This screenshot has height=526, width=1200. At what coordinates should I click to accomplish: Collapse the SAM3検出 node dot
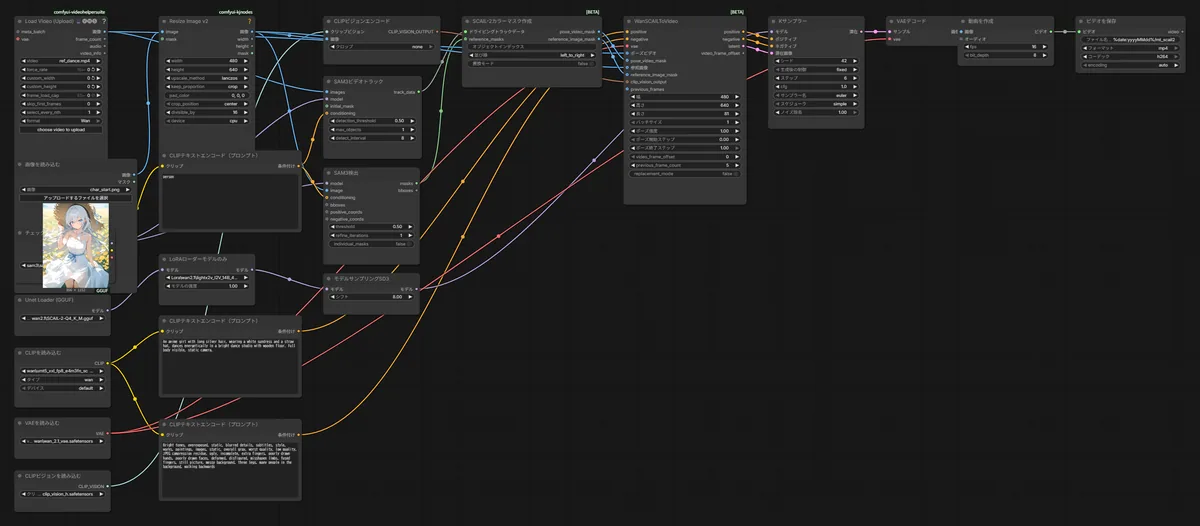click(x=328, y=172)
